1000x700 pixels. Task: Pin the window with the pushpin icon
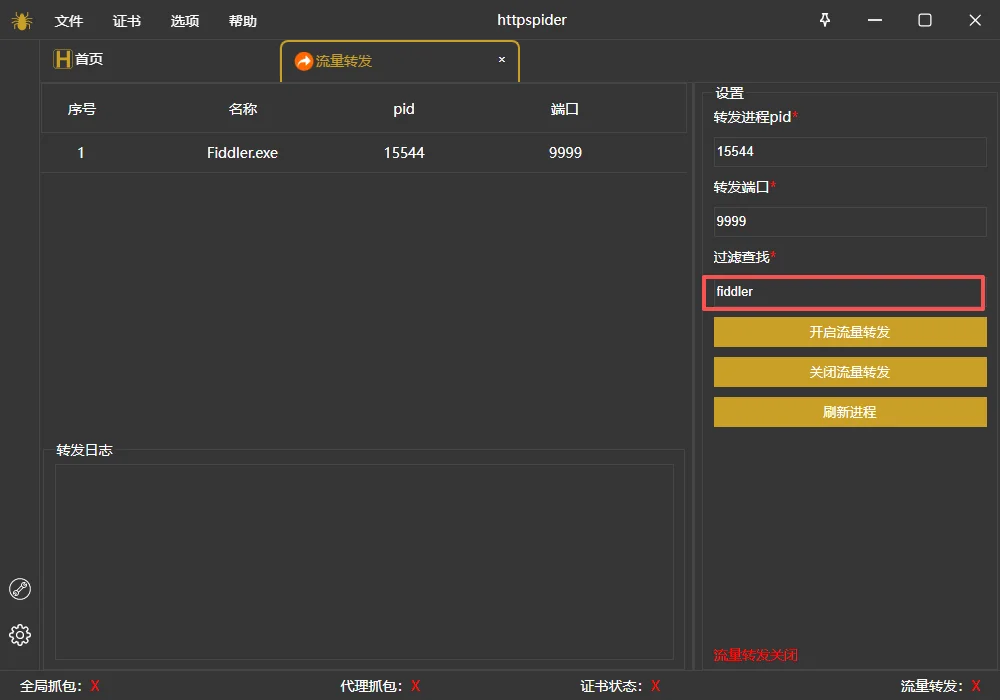click(x=825, y=20)
